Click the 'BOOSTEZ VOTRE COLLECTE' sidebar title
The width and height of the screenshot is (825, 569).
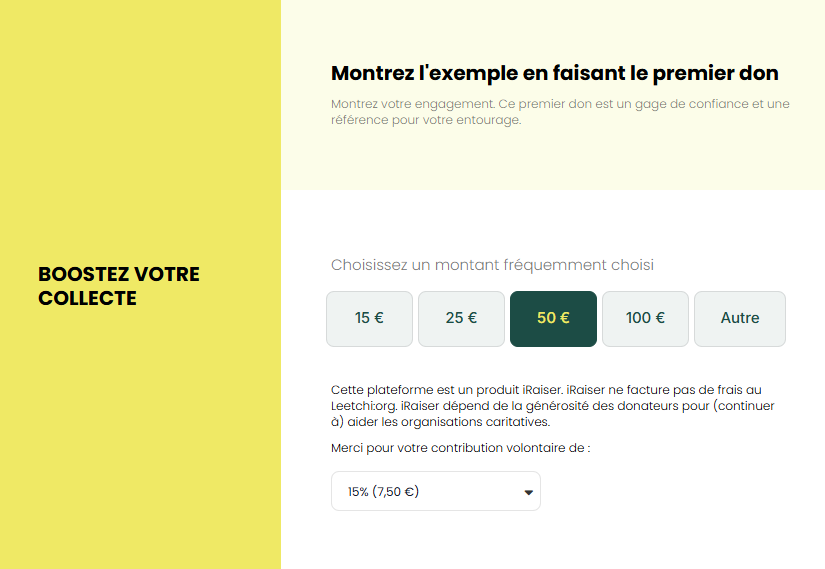tap(118, 286)
